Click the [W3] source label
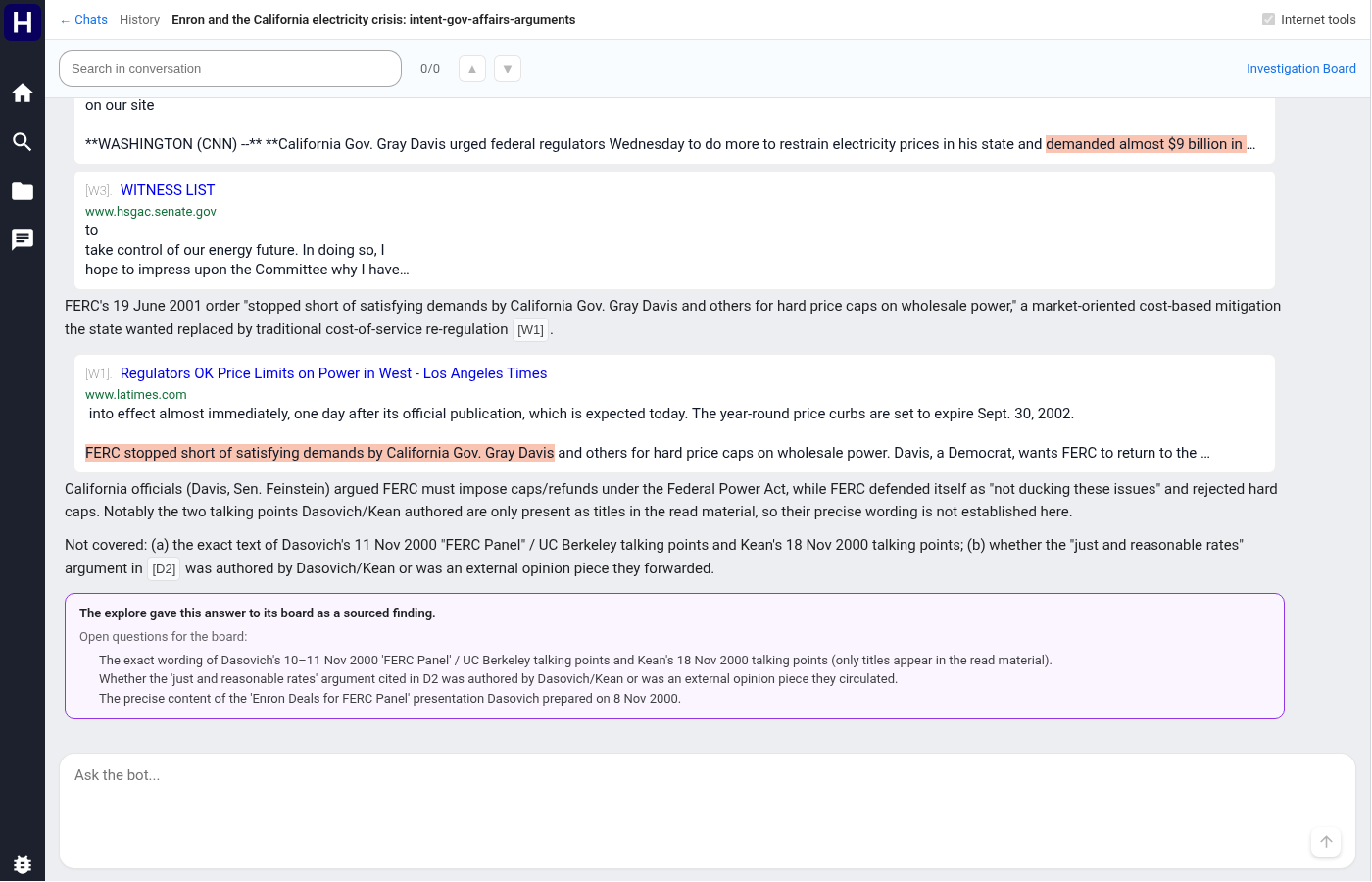The image size is (1372, 882). (x=97, y=191)
